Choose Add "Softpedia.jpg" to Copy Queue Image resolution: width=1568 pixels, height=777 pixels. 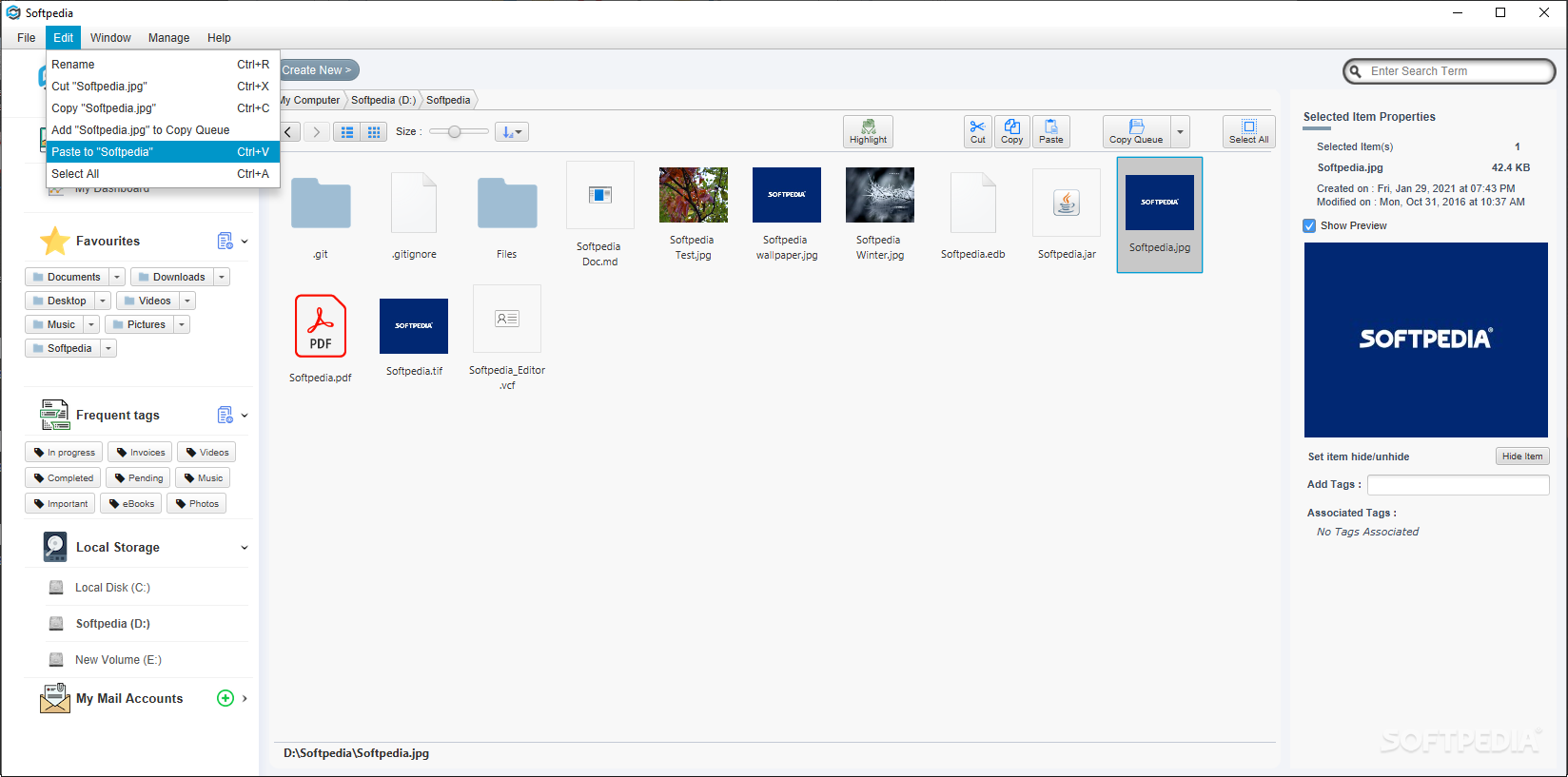click(163, 130)
